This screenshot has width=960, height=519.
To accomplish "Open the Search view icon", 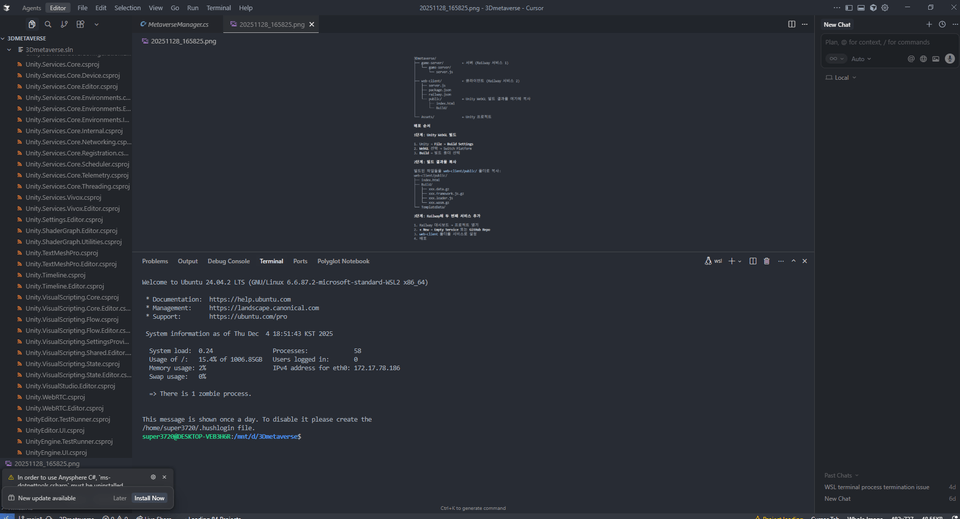I will pos(48,24).
